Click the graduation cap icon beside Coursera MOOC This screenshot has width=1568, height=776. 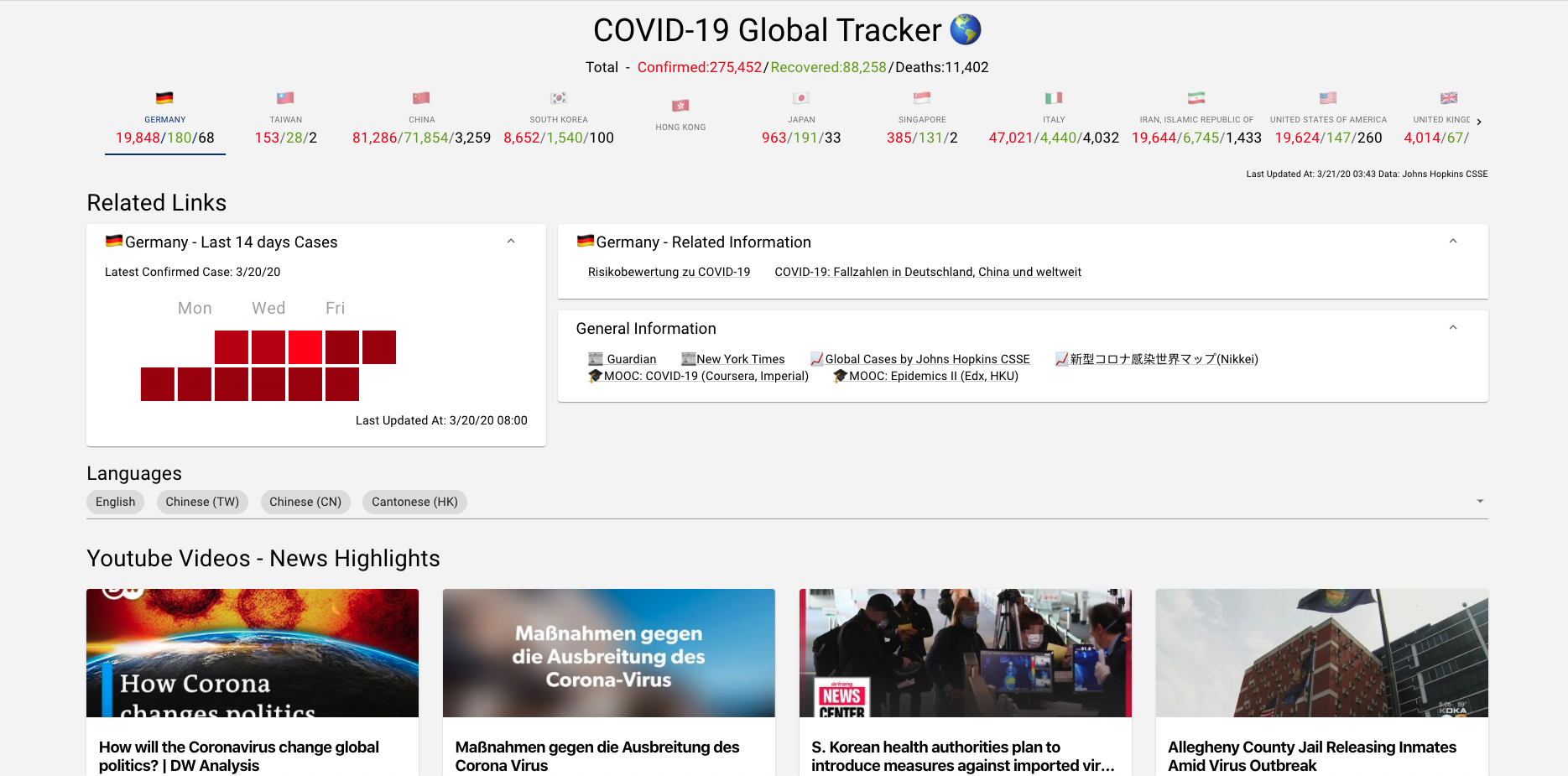[596, 376]
